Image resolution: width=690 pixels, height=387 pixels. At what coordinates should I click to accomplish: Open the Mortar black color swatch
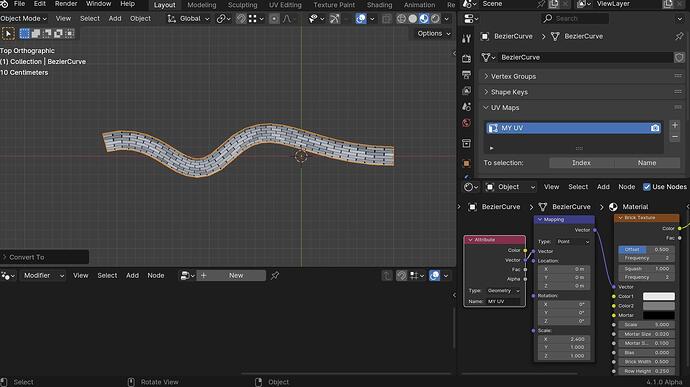point(658,315)
